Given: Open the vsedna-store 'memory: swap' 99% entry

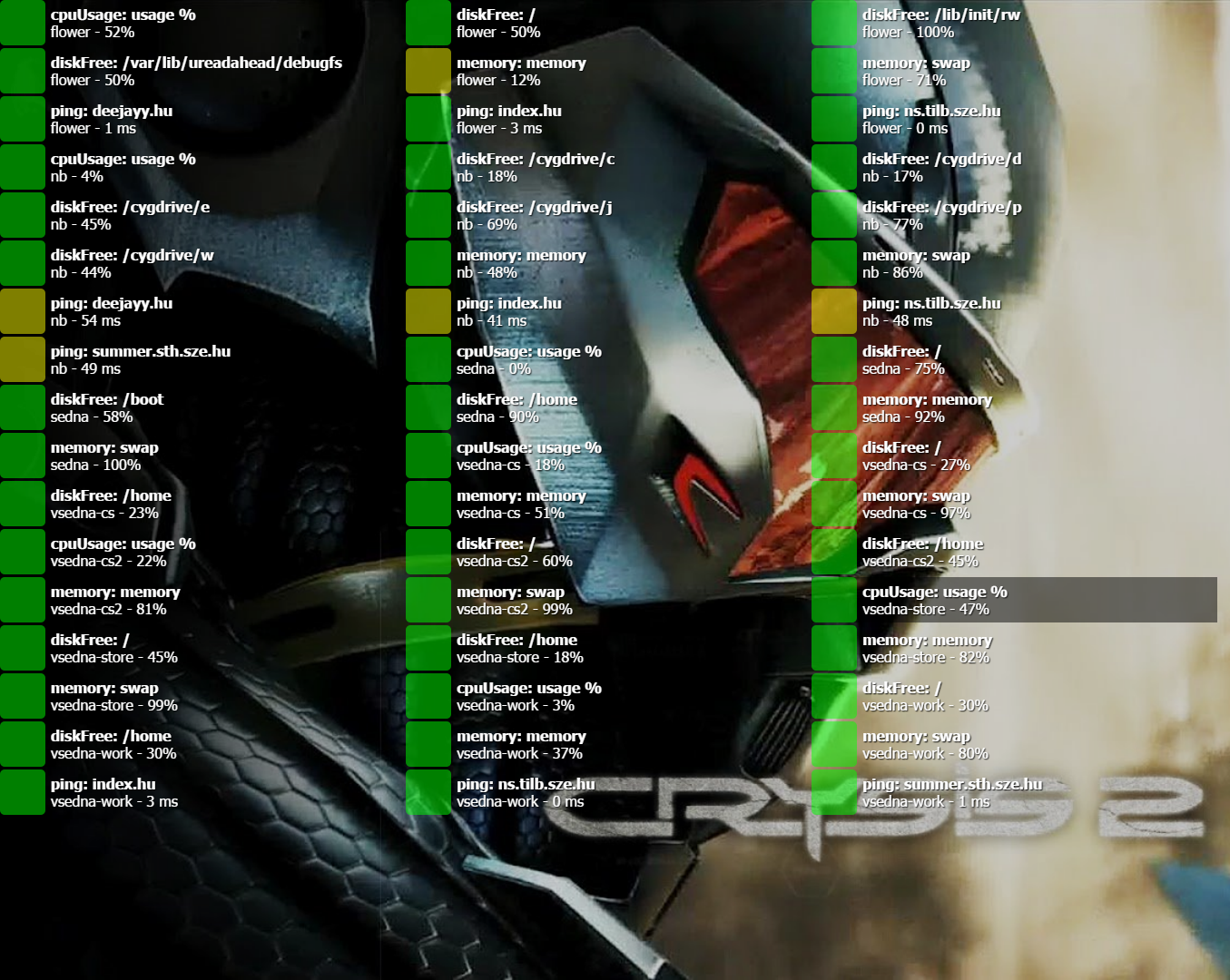Looking at the screenshot, I should (202, 696).
